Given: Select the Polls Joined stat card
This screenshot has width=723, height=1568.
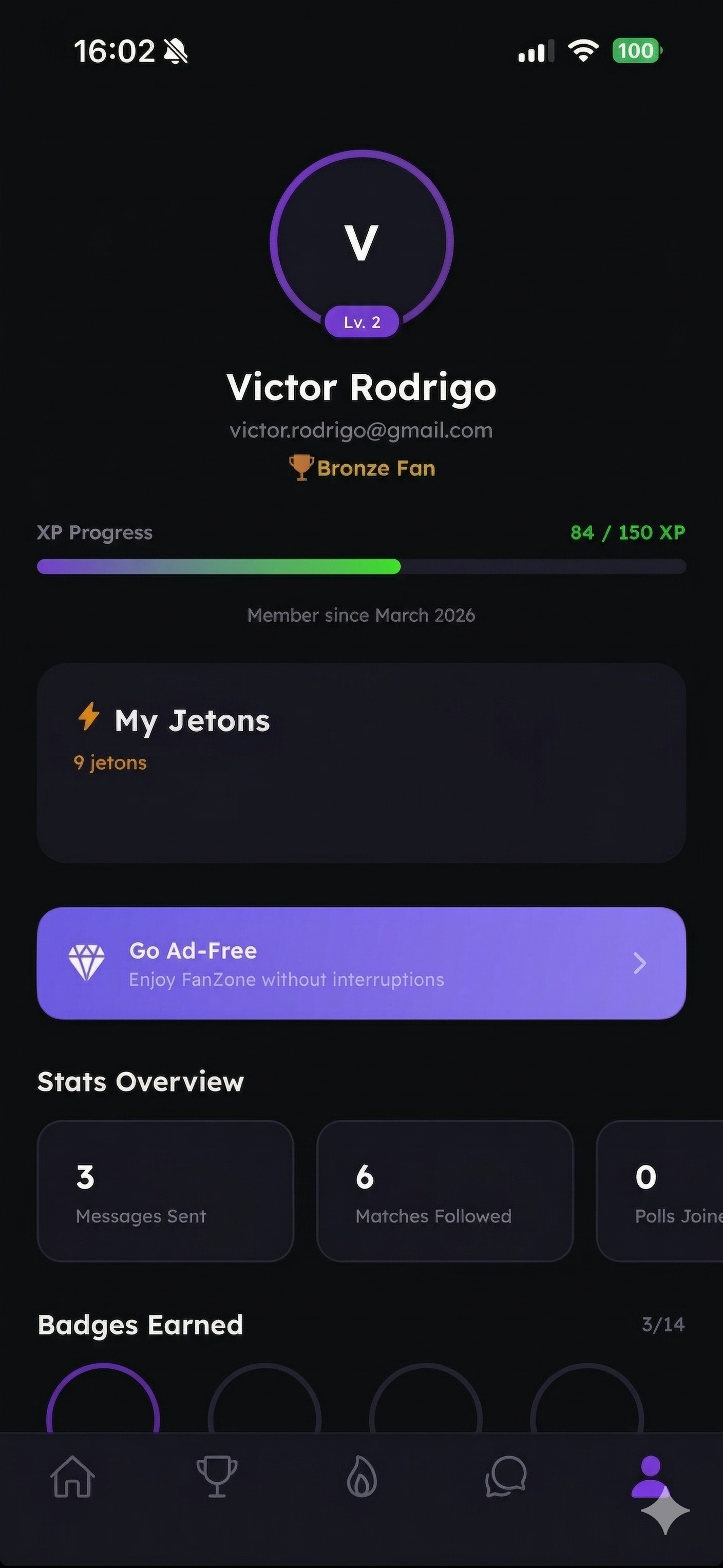Looking at the screenshot, I should tap(660, 1191).
